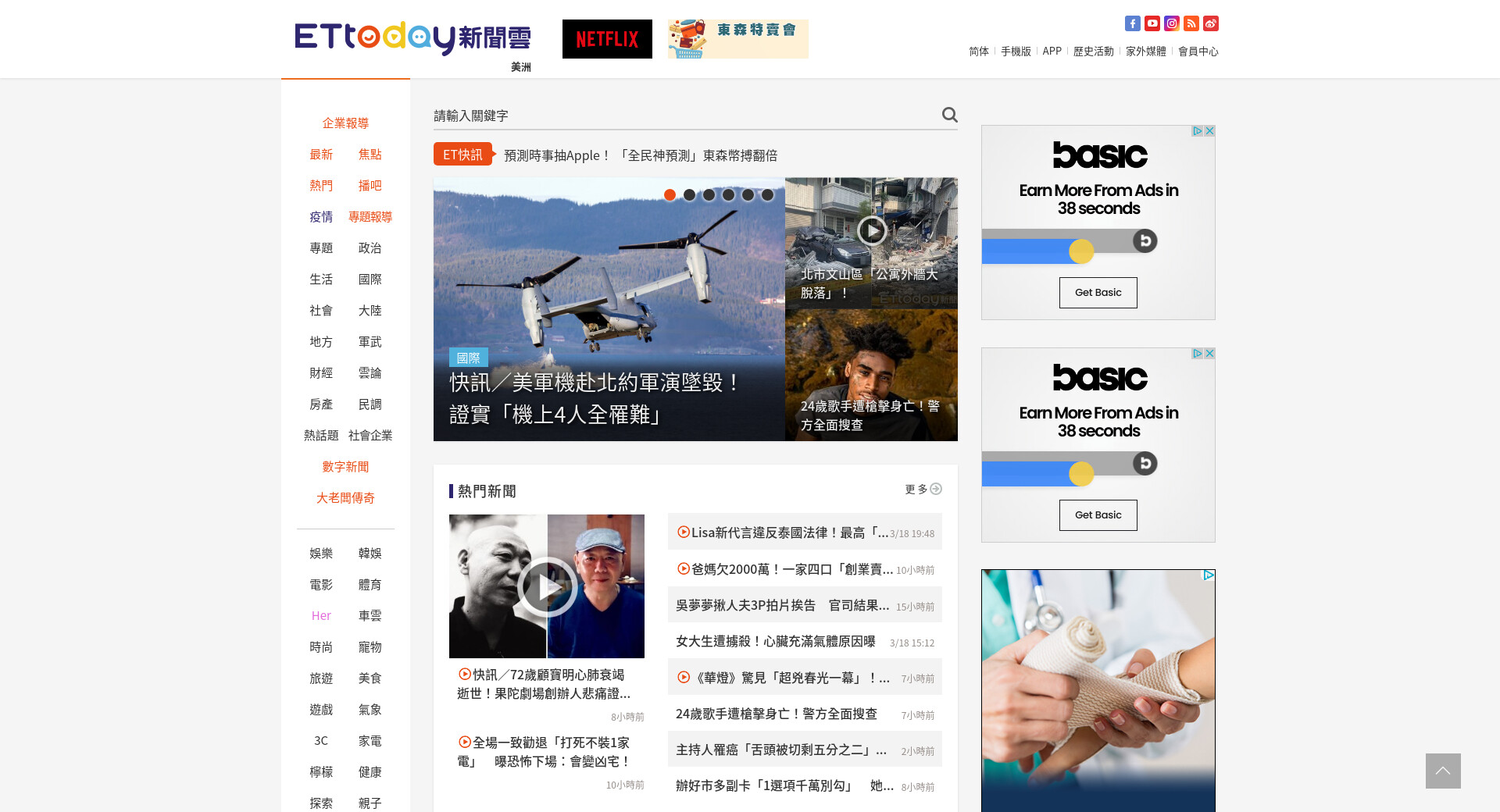Open 女大生遭擄殺 article
Screen dimensions: 1500x812
776,641
